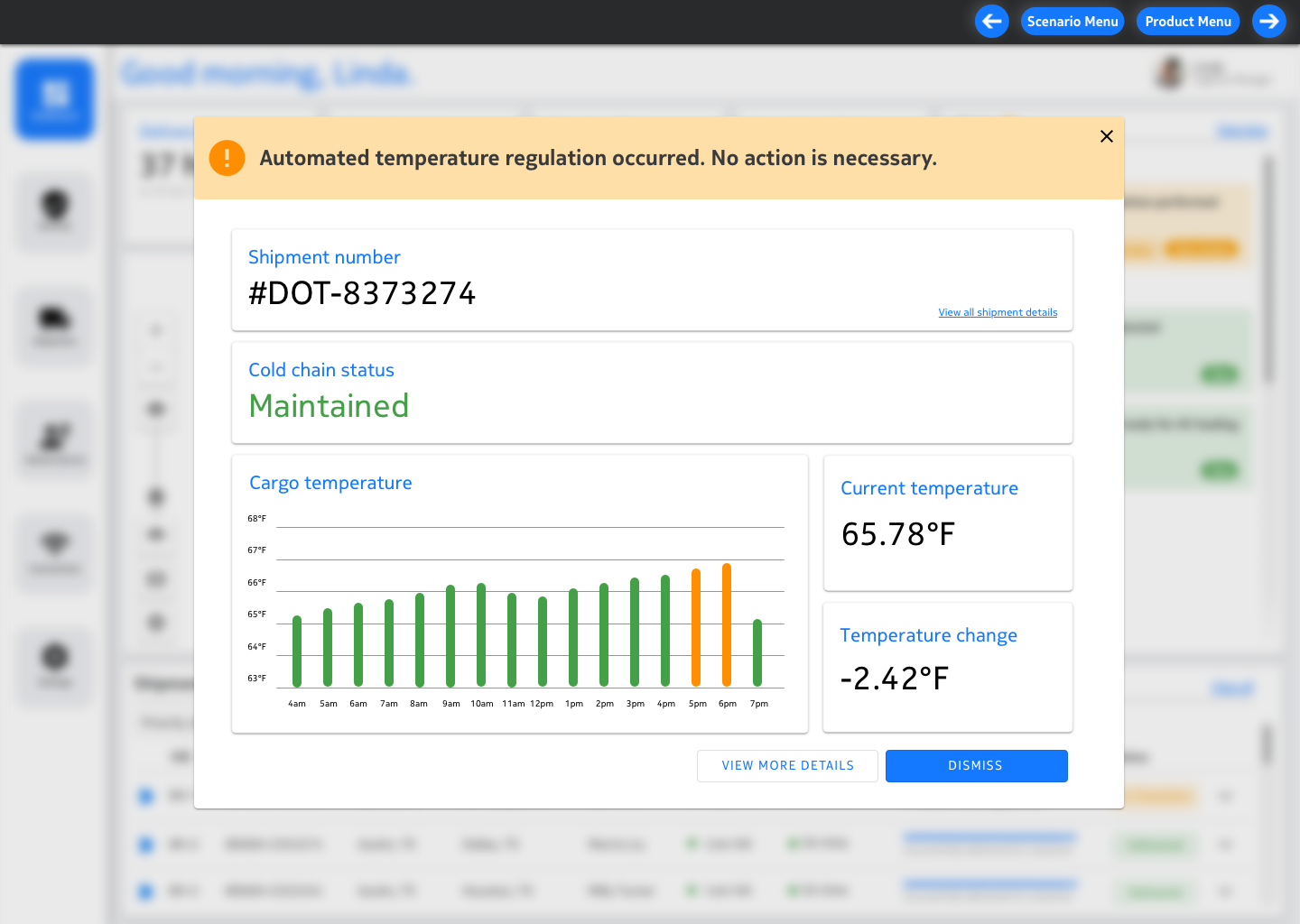
Task: Open the Scenario Menu
Action: (1072, 22)
